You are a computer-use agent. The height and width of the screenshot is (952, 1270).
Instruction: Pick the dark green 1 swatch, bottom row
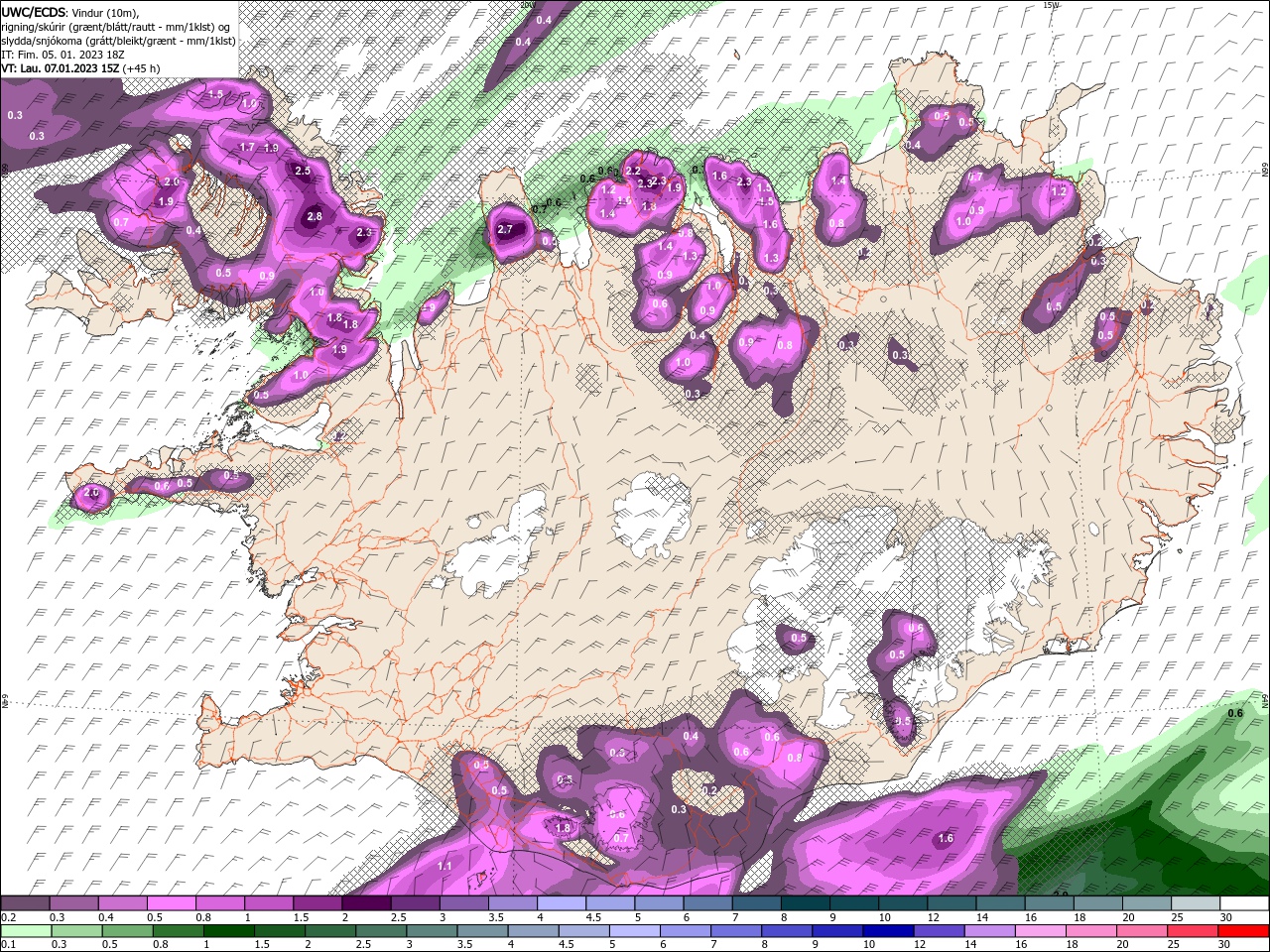click(228, 931)
